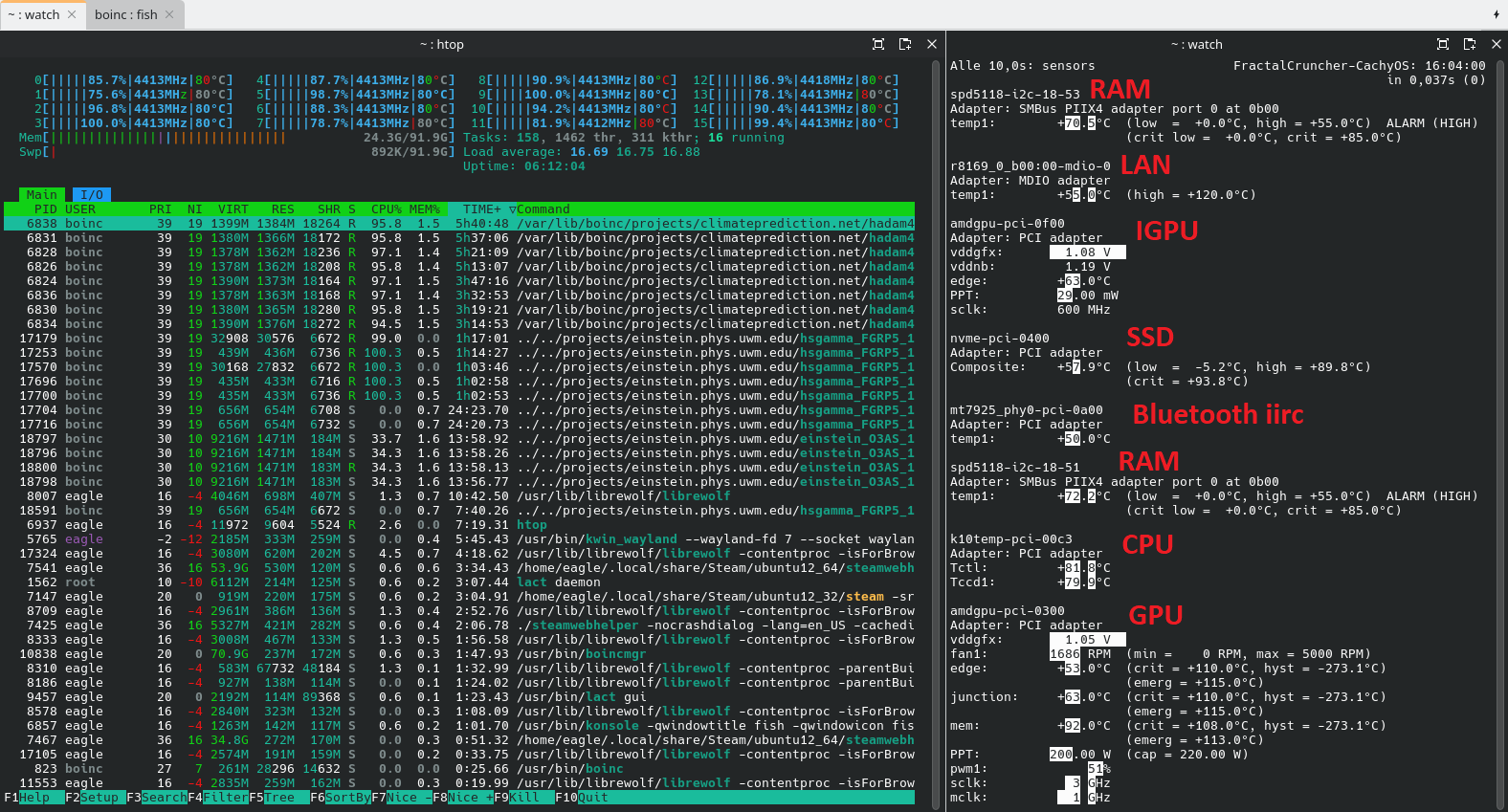Click the CPU 0 usage meter
The width and height of the screenshot is (1508, 812).
(134, 80)
